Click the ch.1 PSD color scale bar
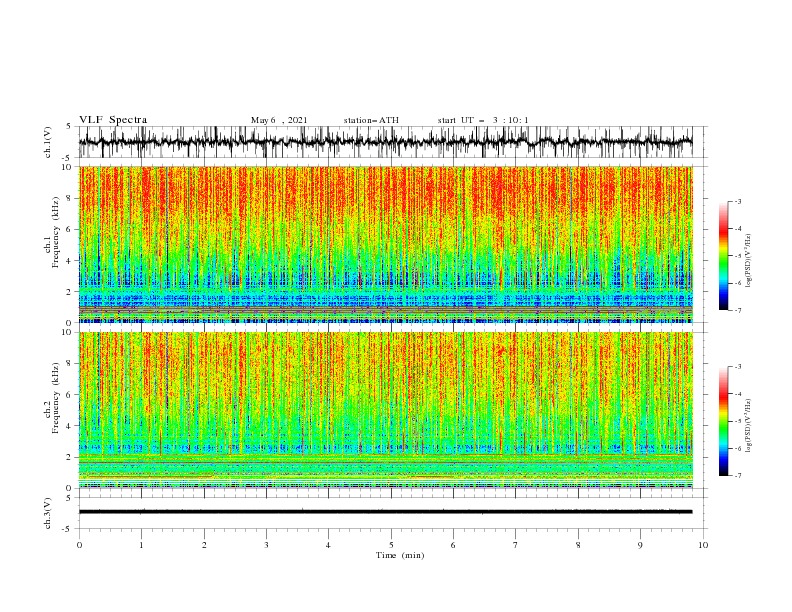The image size is (792, 612). tap(723, 256)
